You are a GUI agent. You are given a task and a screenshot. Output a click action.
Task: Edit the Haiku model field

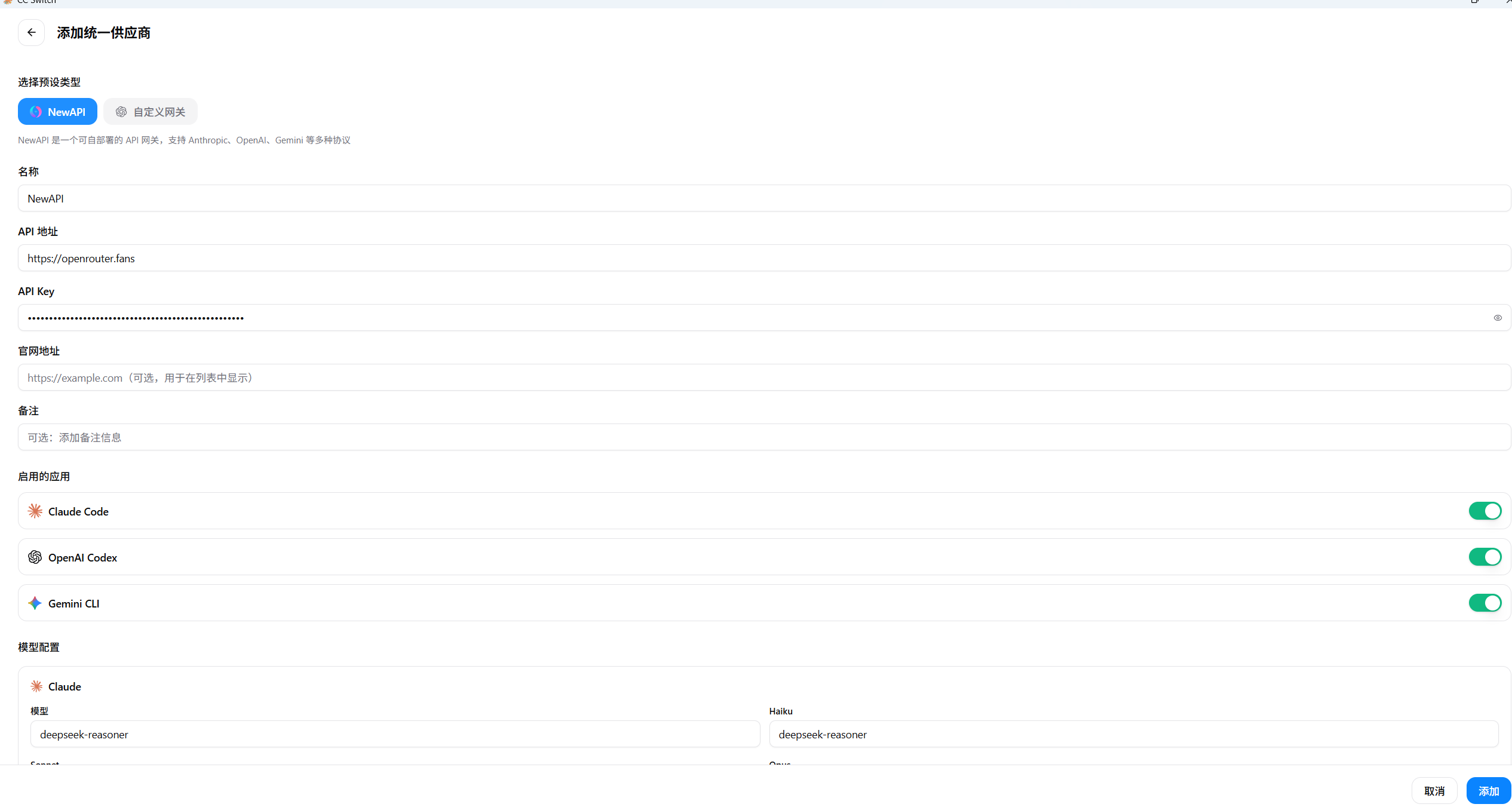(x=1133, y=734)
